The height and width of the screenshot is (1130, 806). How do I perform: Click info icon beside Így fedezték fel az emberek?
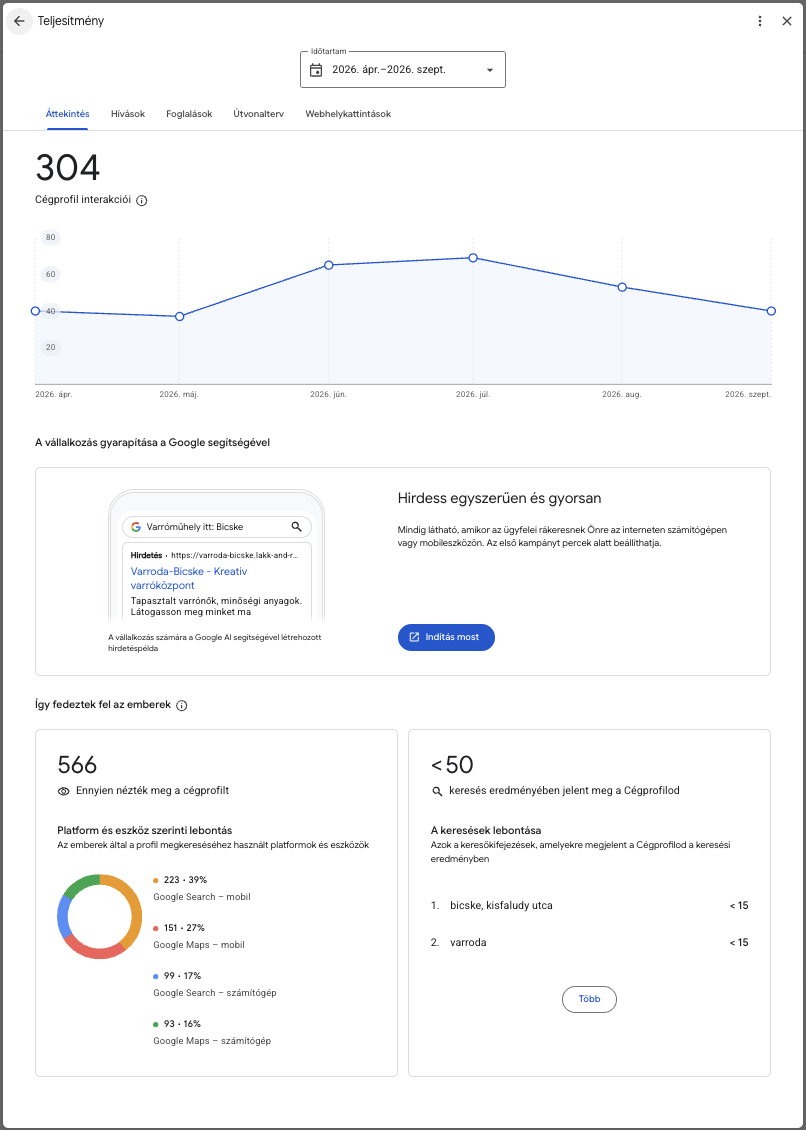point(182,706)
